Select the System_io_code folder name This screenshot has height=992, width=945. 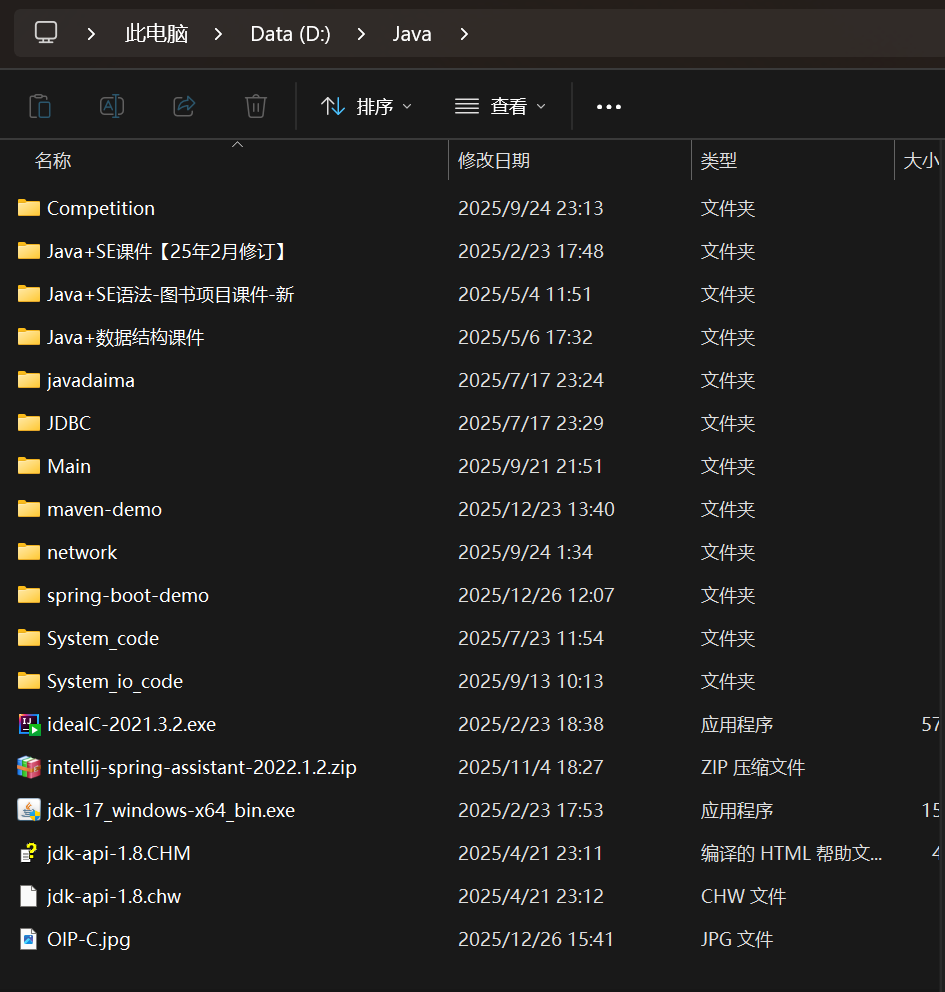(115, 681)
